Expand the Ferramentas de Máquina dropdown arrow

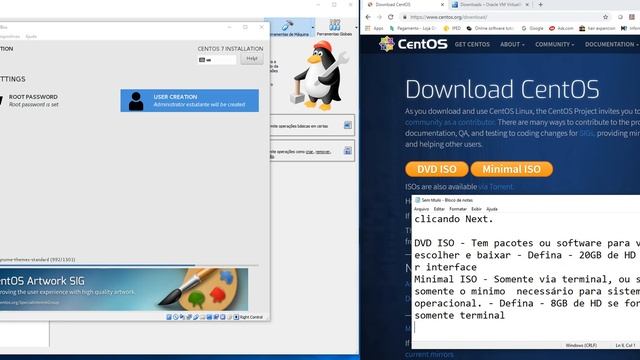[x=313, y=28]
